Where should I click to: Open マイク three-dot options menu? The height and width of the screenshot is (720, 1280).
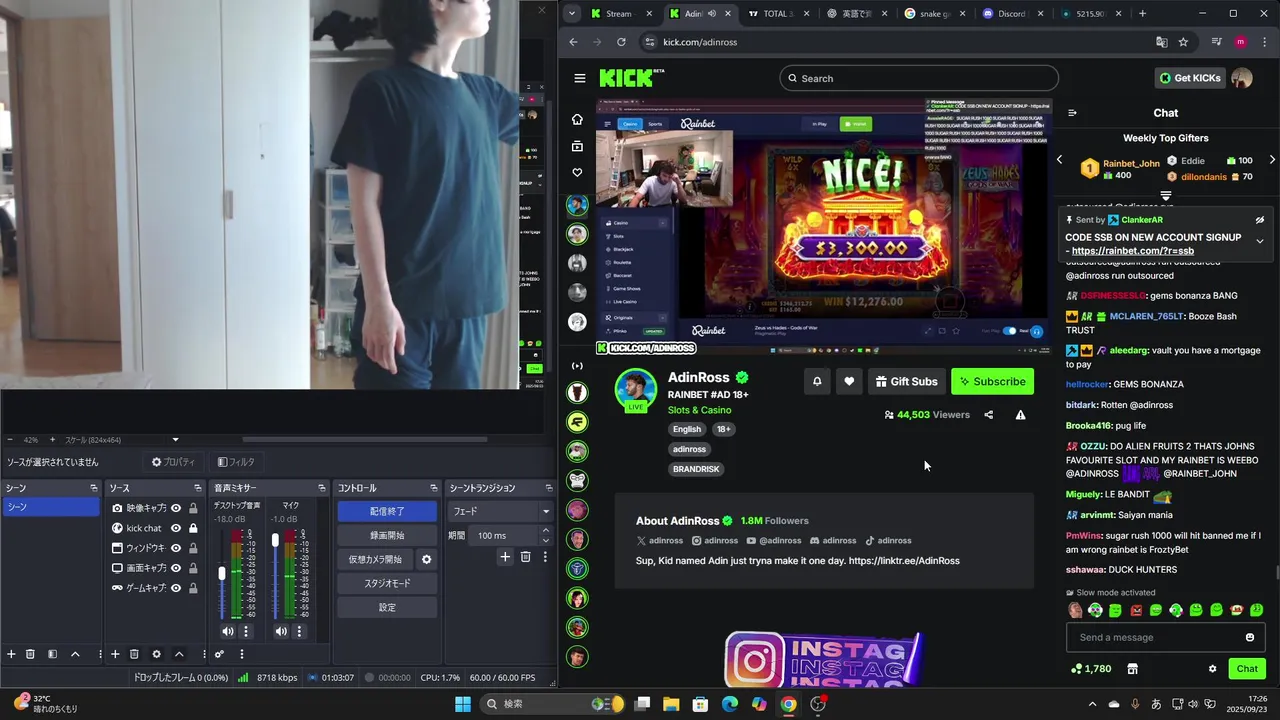(299, 631)
